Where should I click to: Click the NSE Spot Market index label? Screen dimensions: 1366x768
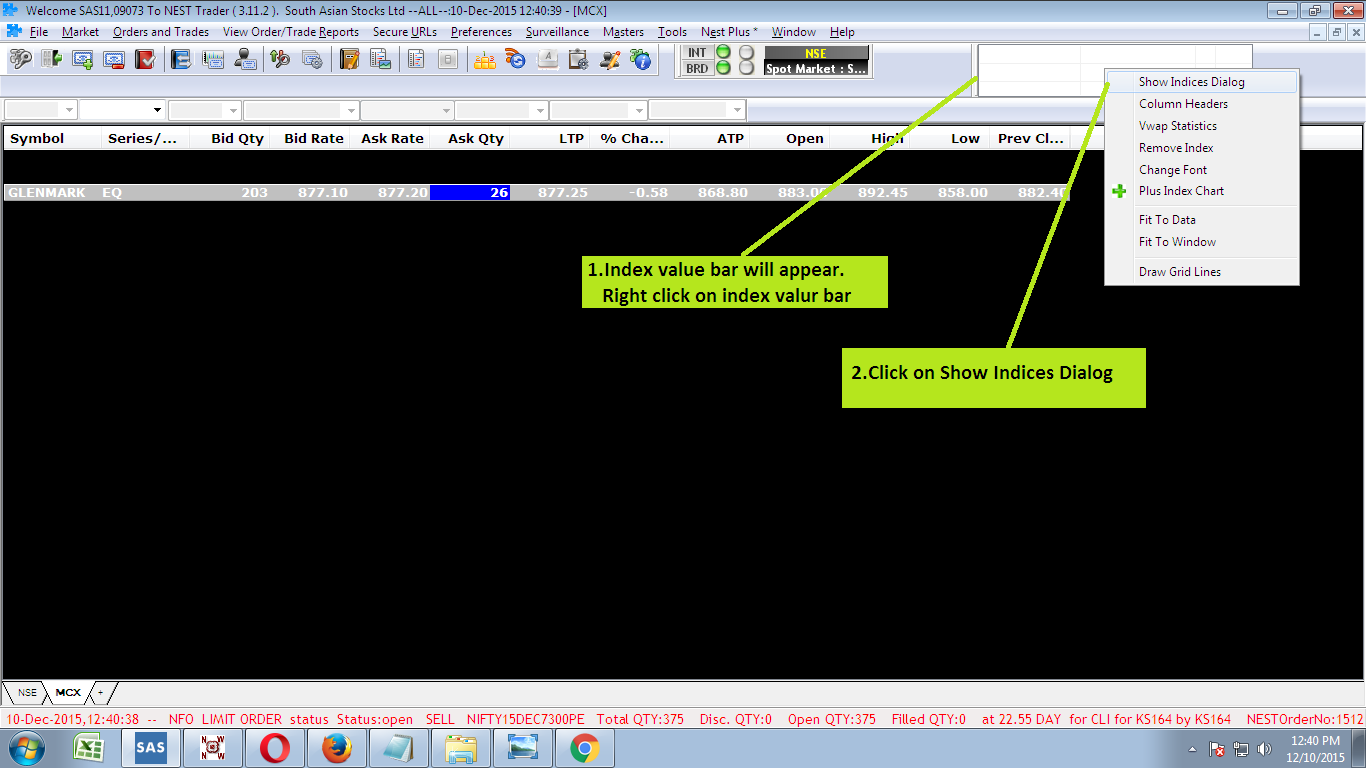click(816, 61)
